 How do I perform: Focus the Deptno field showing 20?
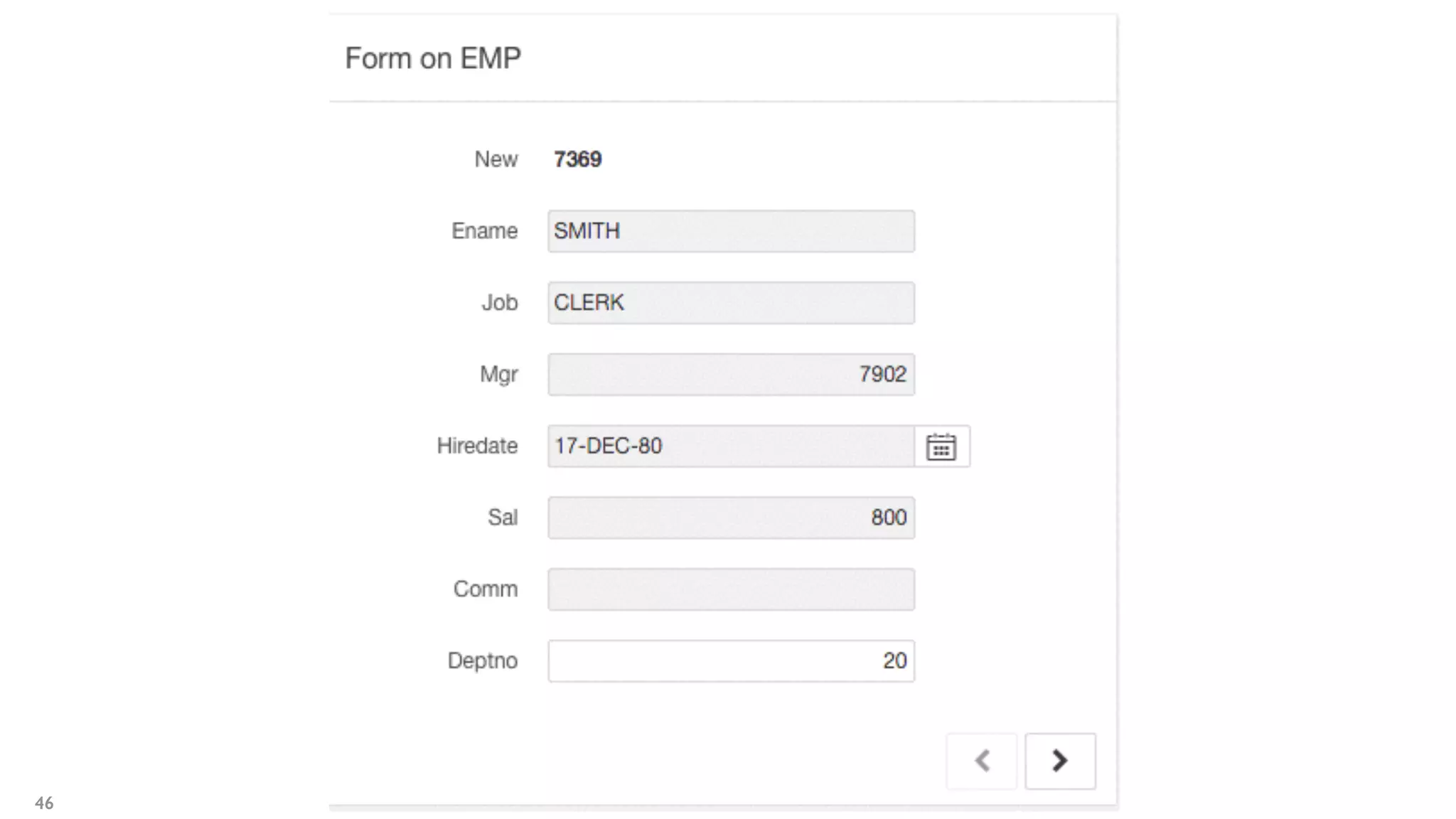(731, 661)
